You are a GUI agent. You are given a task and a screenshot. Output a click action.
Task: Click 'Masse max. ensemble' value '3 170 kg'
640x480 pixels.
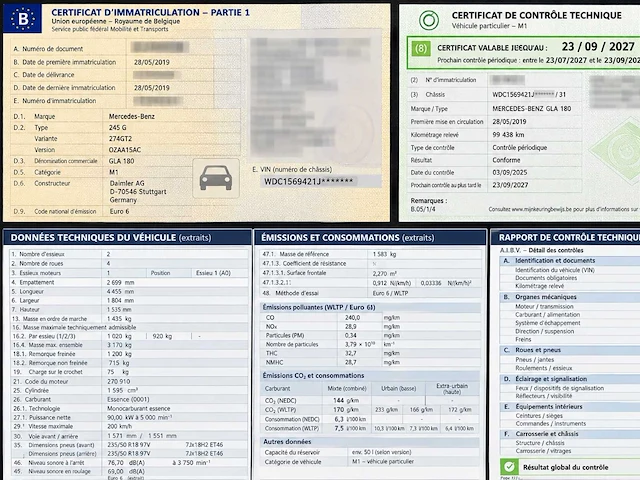[119, 345]
